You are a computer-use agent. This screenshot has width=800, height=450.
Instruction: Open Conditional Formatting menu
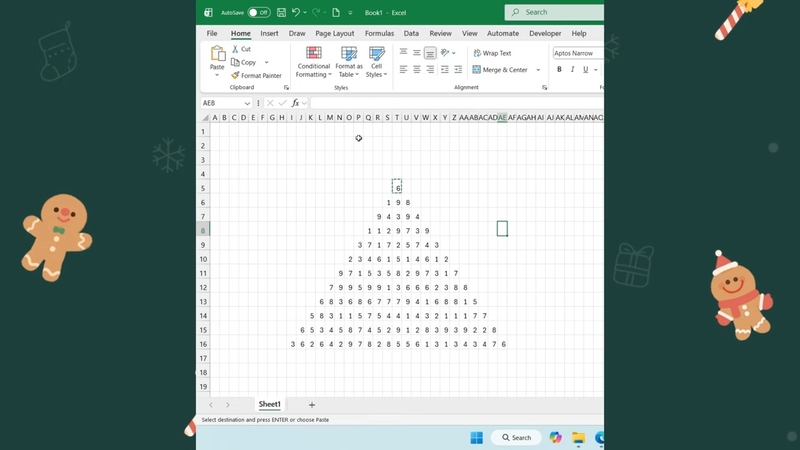(x=314, y=62)
